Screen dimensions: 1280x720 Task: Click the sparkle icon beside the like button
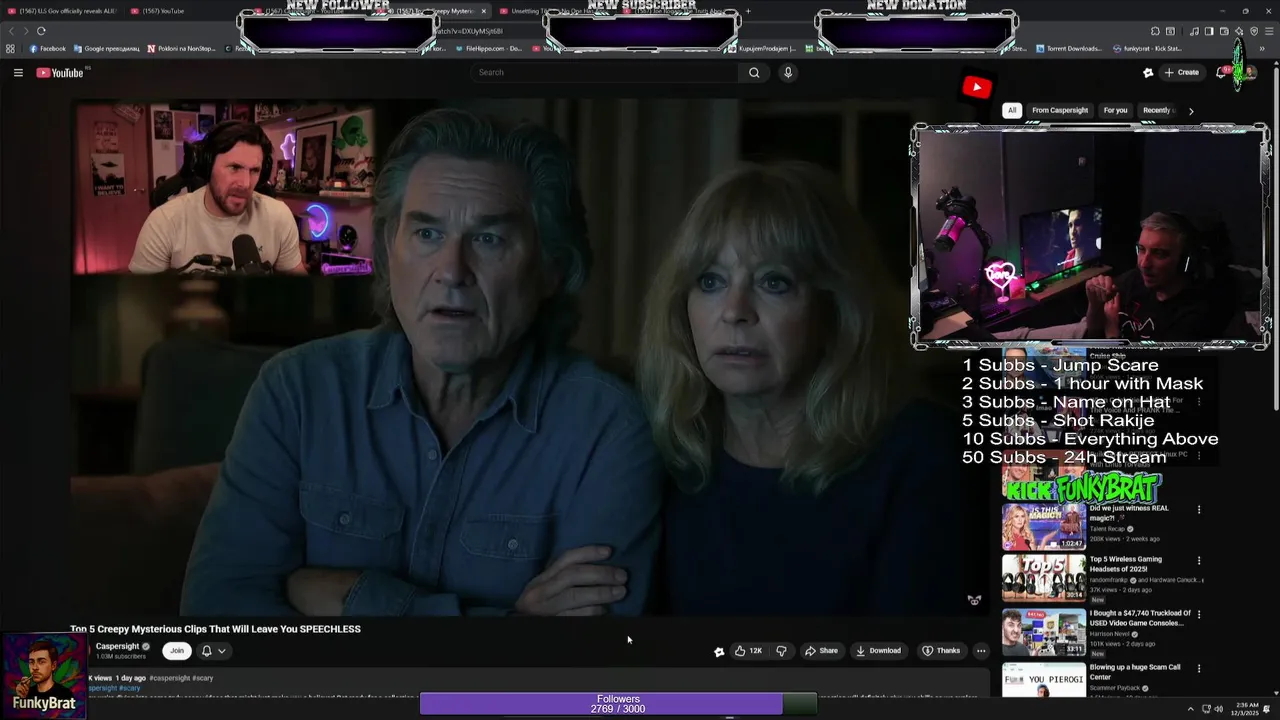point(719,652)
